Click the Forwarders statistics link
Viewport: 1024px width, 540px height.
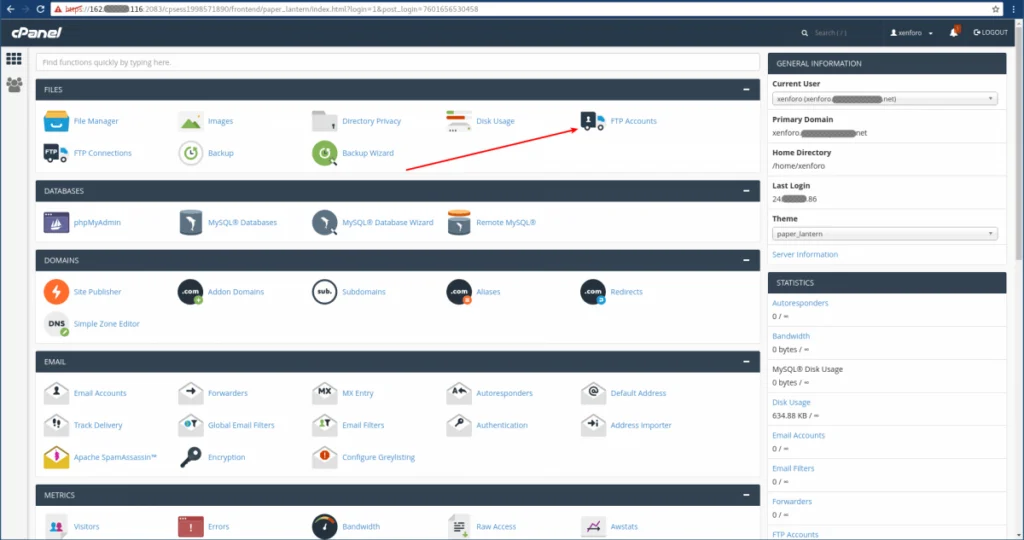pyautogui.click(x=792, y=501)
